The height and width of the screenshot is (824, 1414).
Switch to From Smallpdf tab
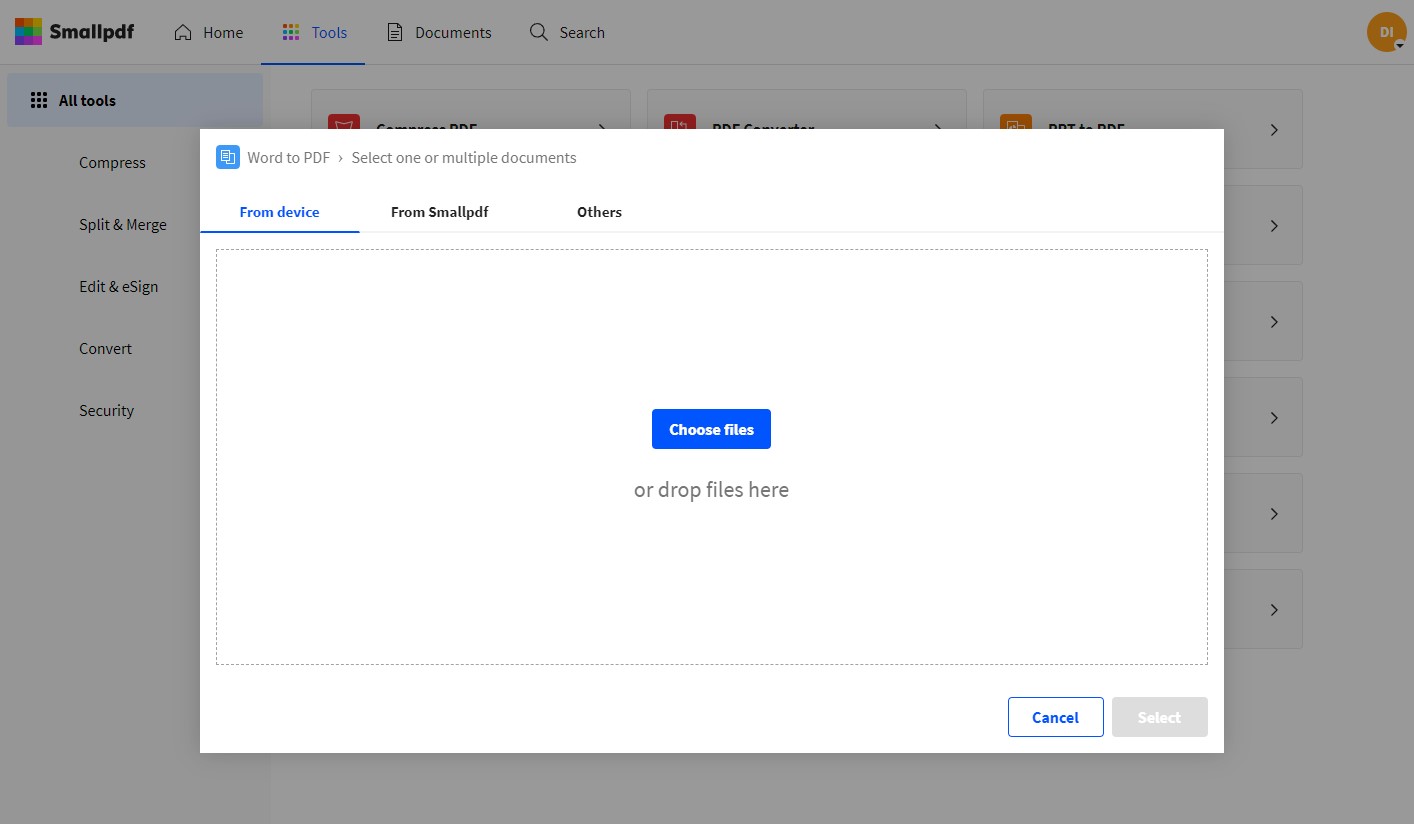click(x=439, y=212)
